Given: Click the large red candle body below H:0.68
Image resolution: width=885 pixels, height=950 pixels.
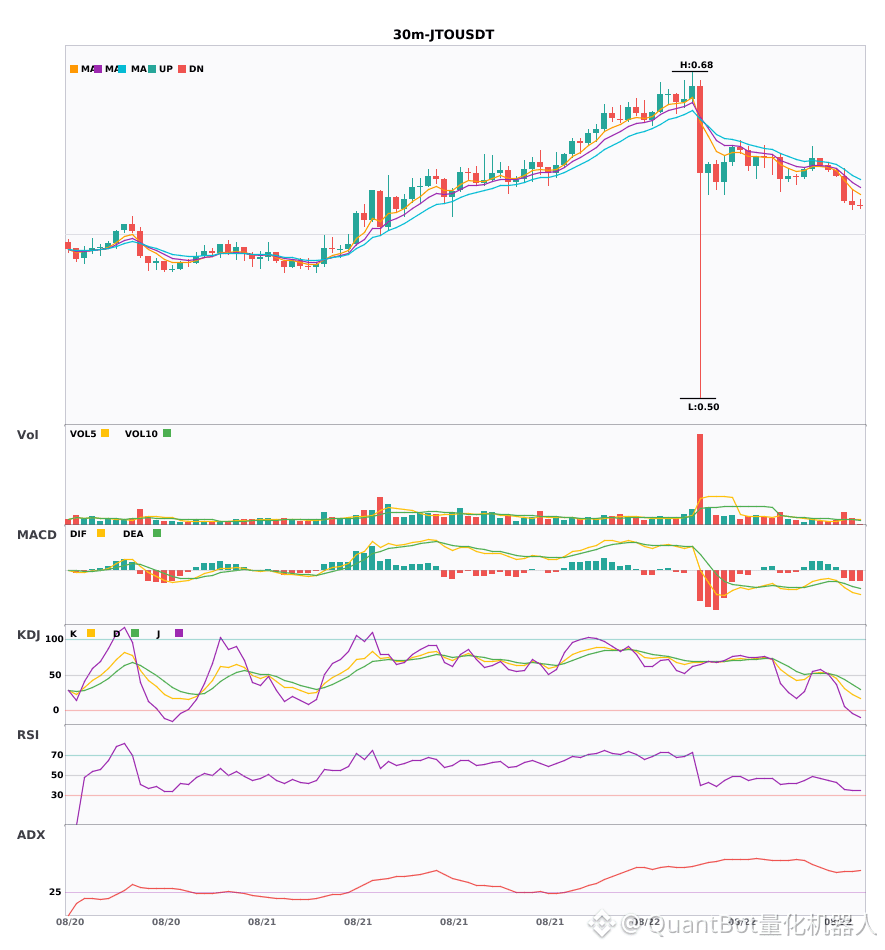Looking at the screenshot, I should tap(700, 130).
